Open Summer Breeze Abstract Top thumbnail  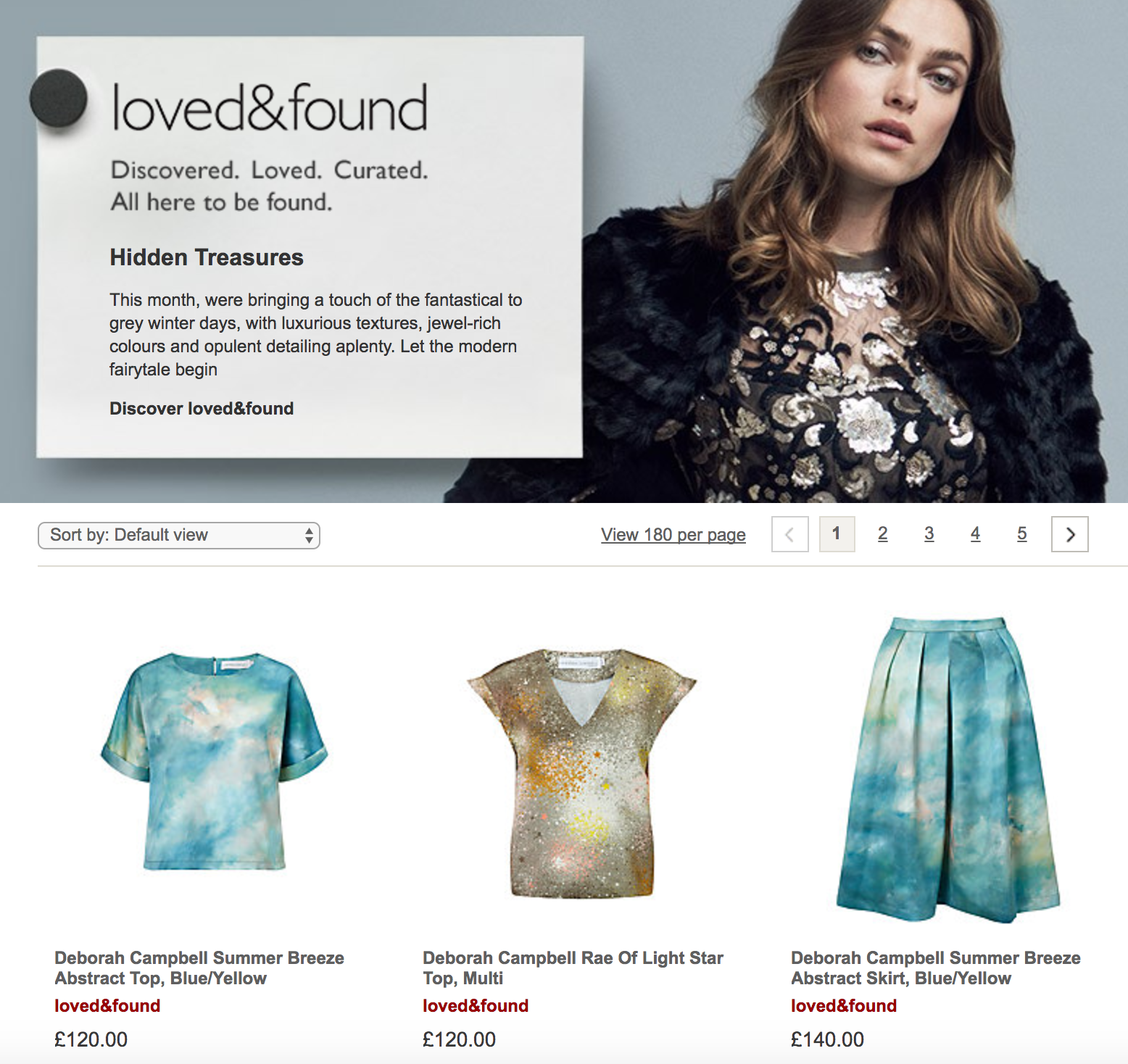[214, 761]
